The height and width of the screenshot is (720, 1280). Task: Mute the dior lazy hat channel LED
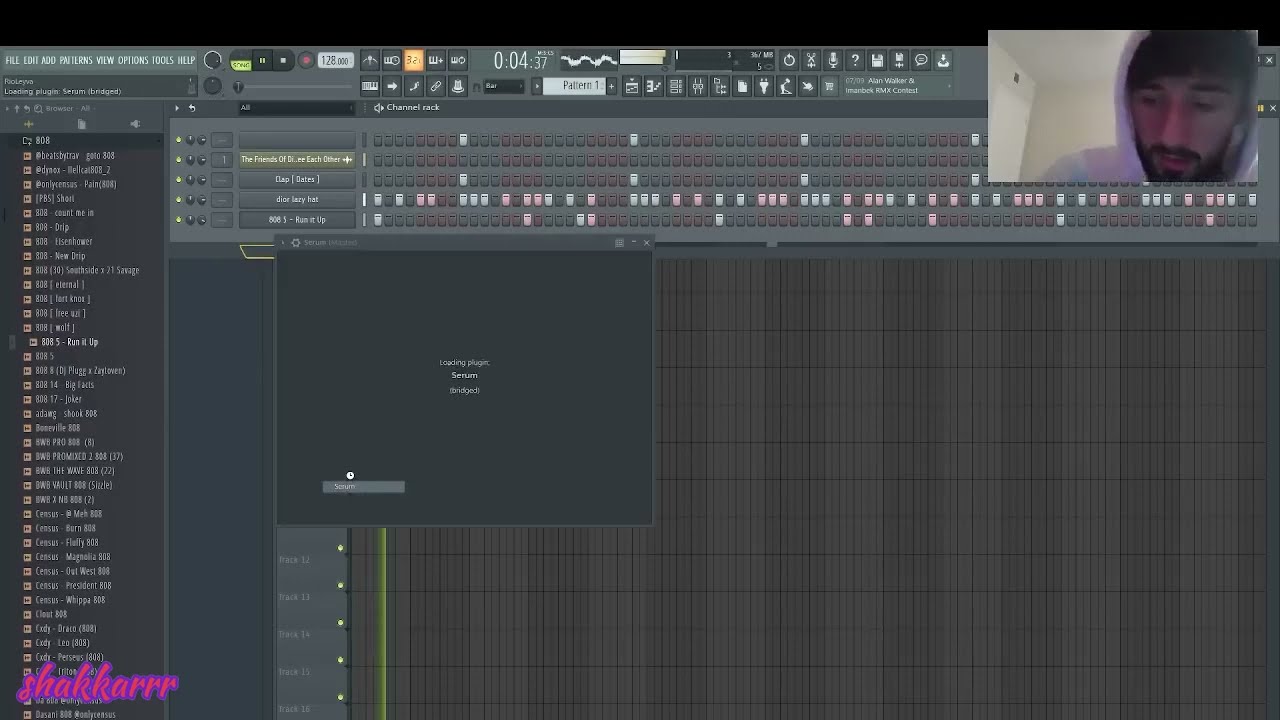tap(179, 199)
